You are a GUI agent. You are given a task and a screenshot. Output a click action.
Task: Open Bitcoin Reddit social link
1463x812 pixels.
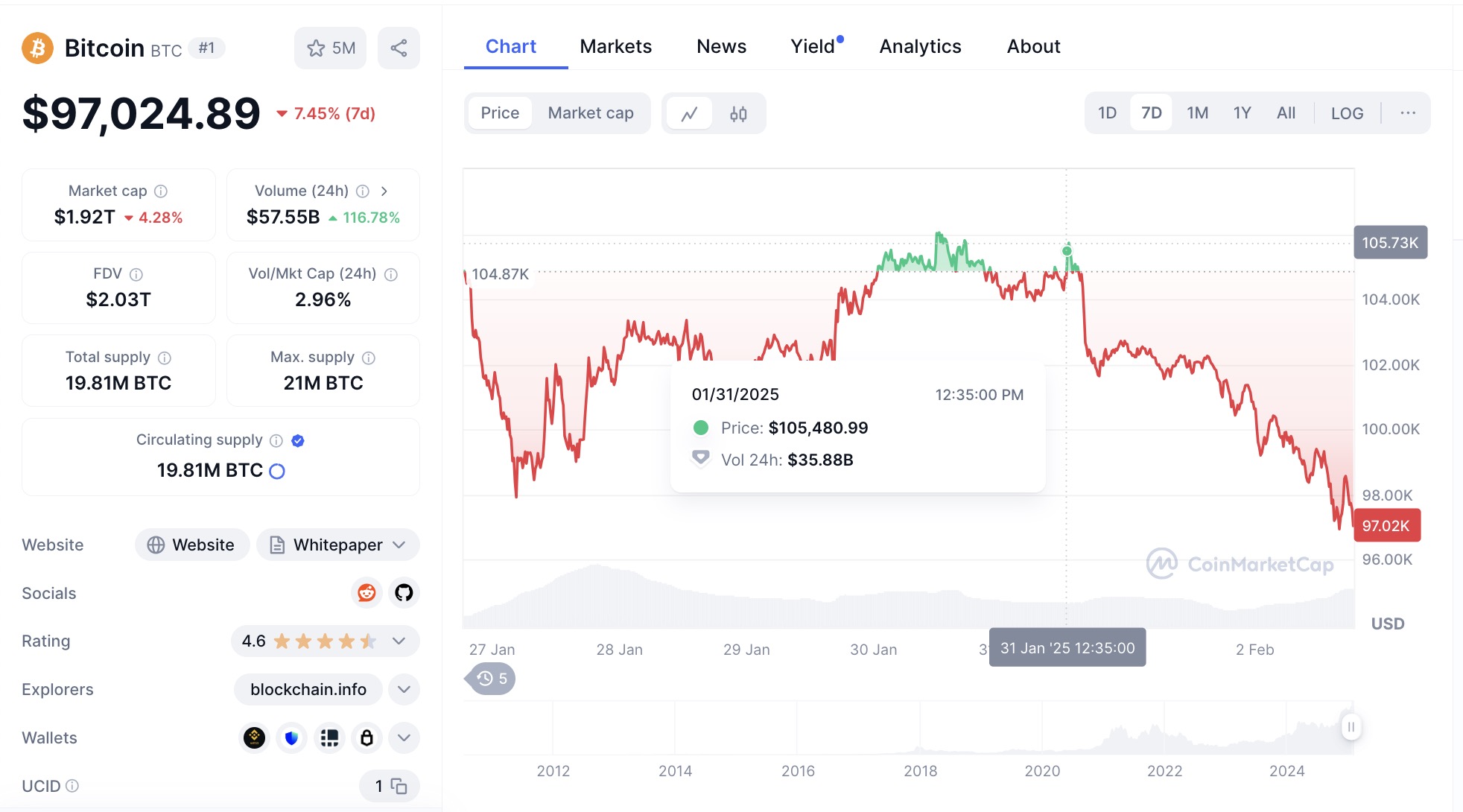366,593
